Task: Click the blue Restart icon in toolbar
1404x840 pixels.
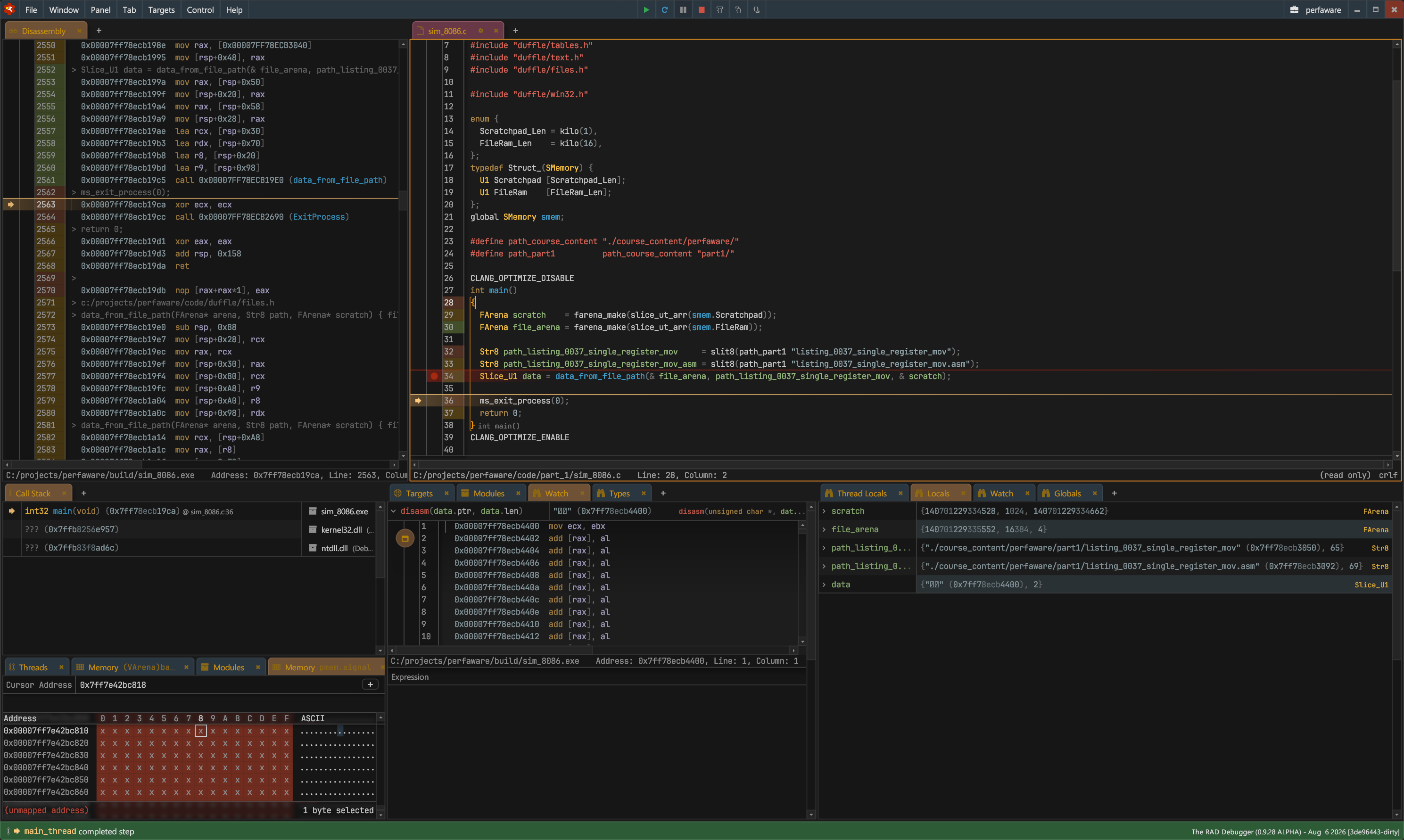Action: tap(665, 9)
